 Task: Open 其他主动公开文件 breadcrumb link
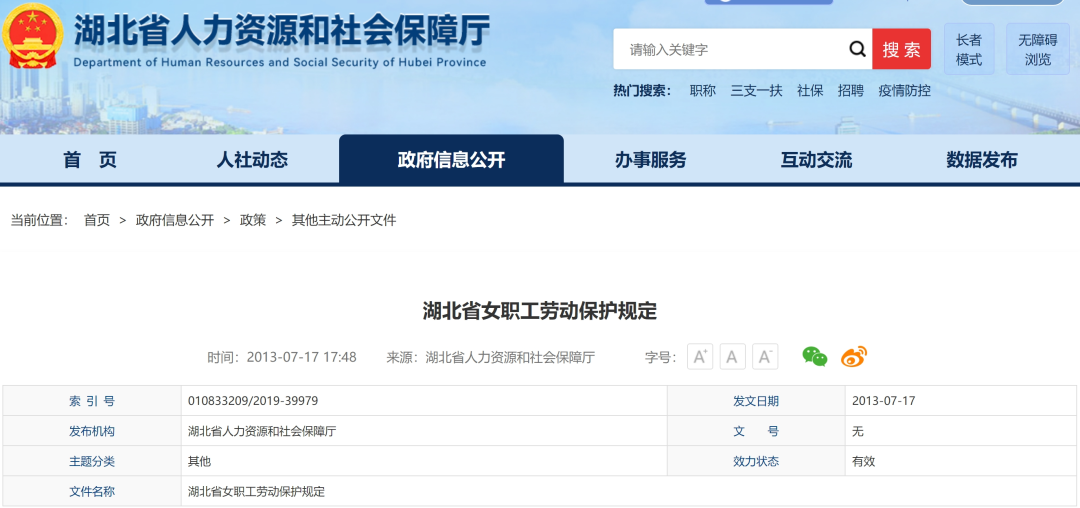tap(344, 220)
